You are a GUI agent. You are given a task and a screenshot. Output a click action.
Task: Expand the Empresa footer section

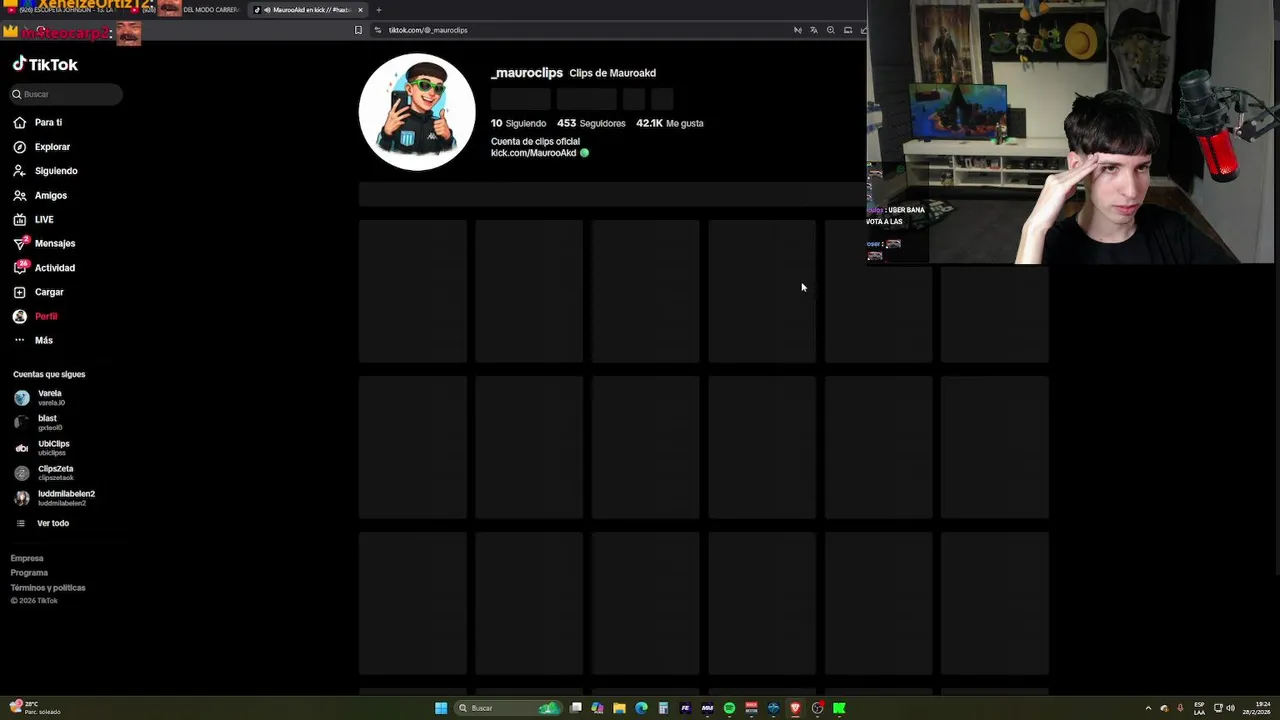pos(27,558)
